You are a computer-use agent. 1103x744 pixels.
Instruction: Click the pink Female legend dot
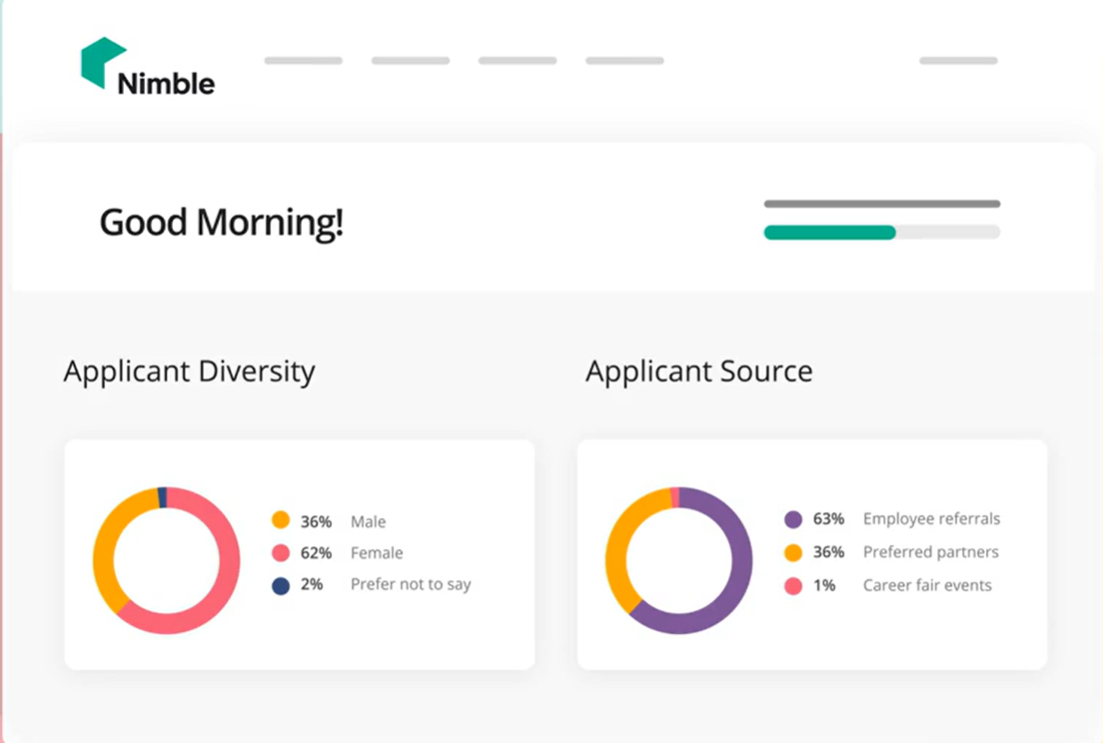281,553
